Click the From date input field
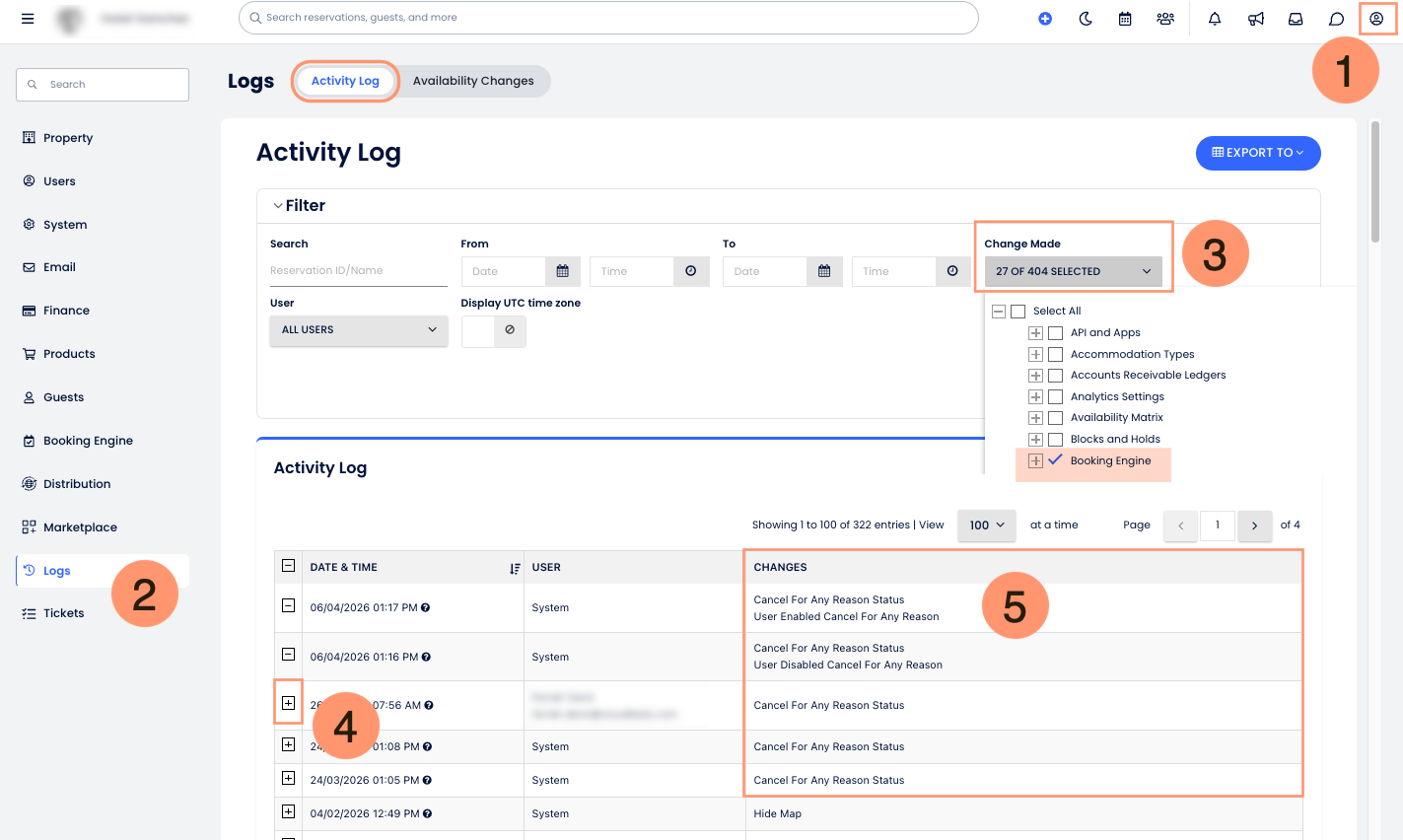Screen dimensions: 1403x840 pyautogui.click(x=503, y=271)
